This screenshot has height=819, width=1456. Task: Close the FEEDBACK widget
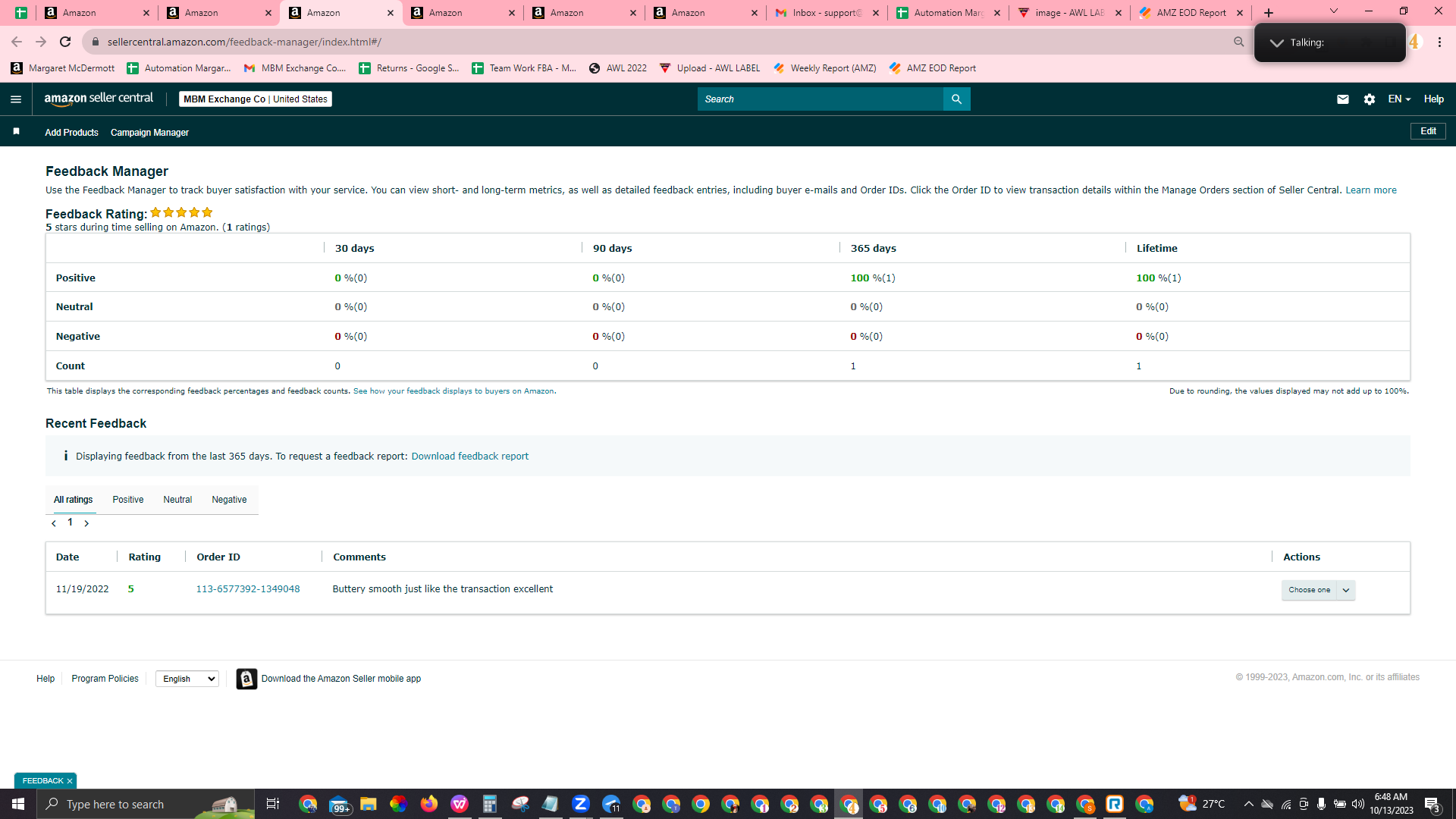(70, 781)
